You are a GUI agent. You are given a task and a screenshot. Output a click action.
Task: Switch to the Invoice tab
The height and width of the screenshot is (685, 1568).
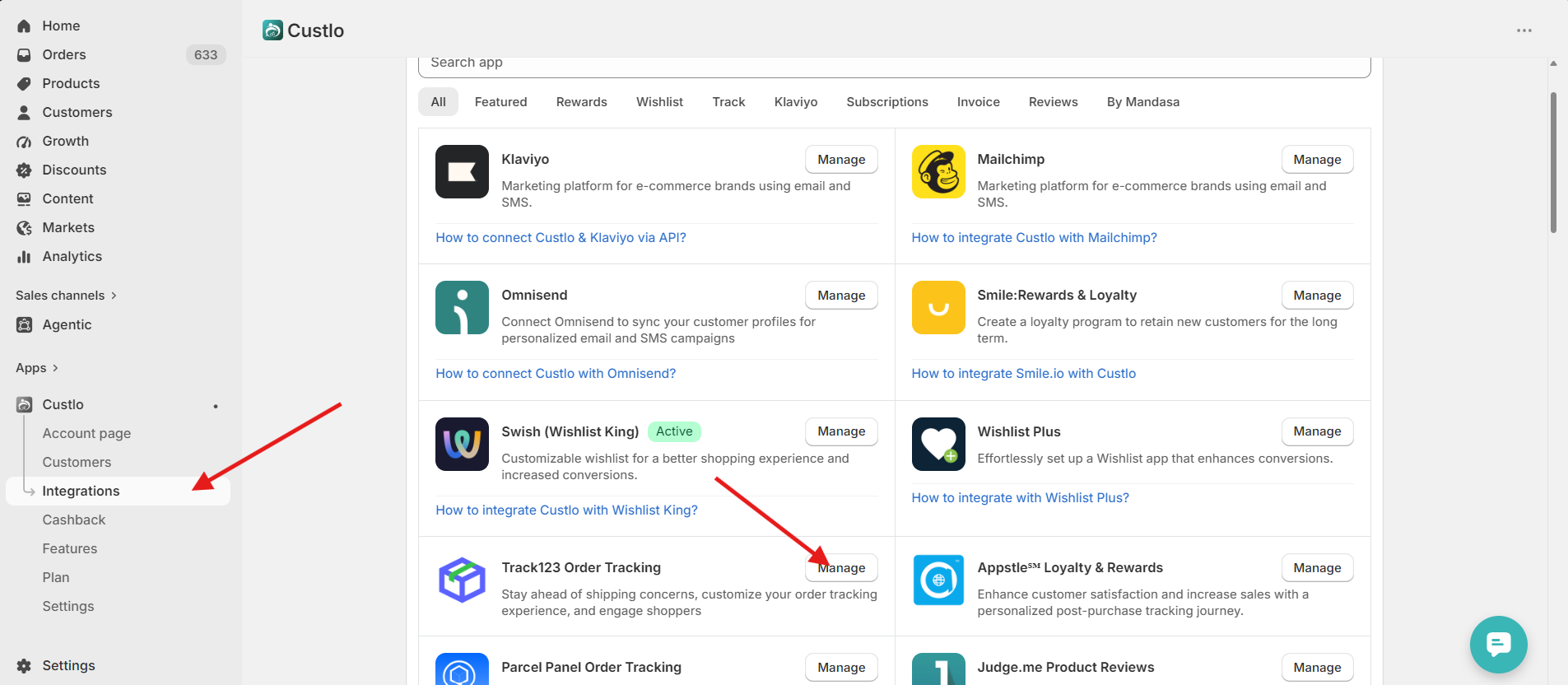coord(978,102)
